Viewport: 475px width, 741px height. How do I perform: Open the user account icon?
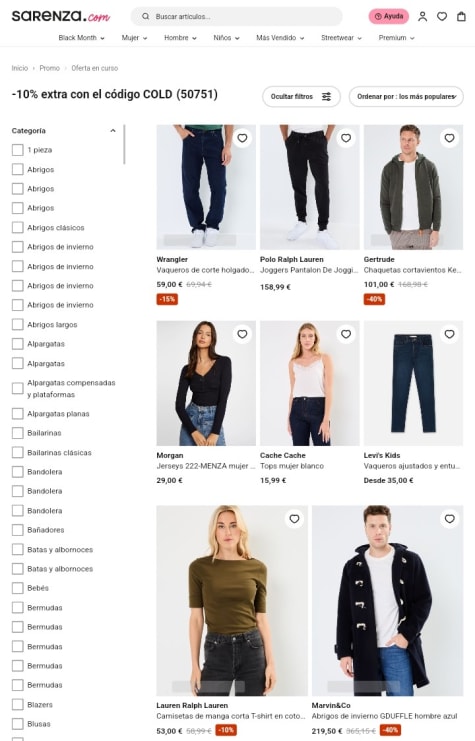tap(422, 17)
